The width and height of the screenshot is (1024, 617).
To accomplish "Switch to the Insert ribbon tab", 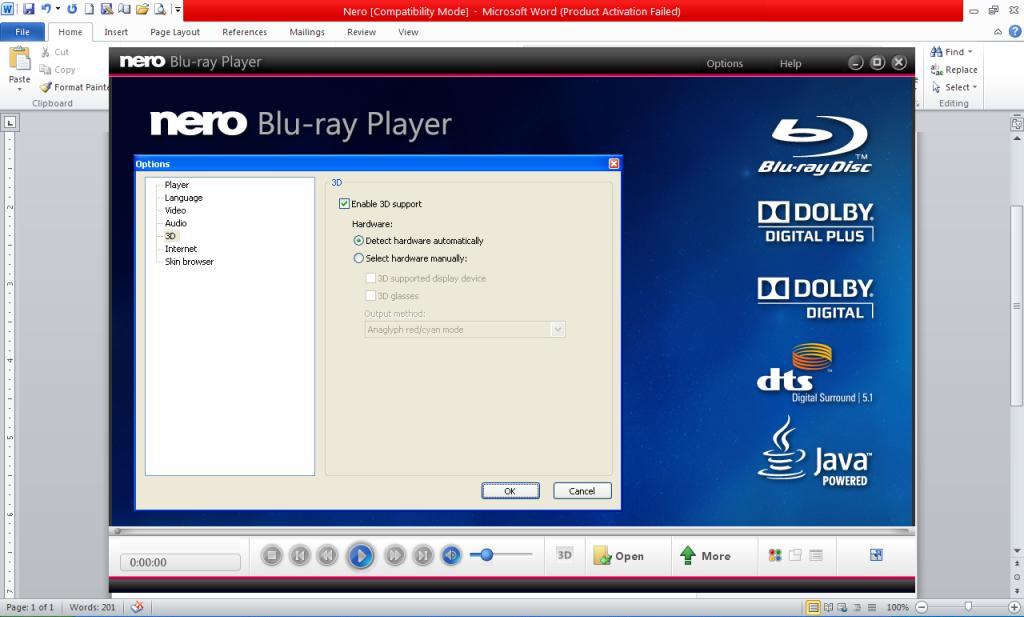I will pyautogui.click(x=116, y=32).
